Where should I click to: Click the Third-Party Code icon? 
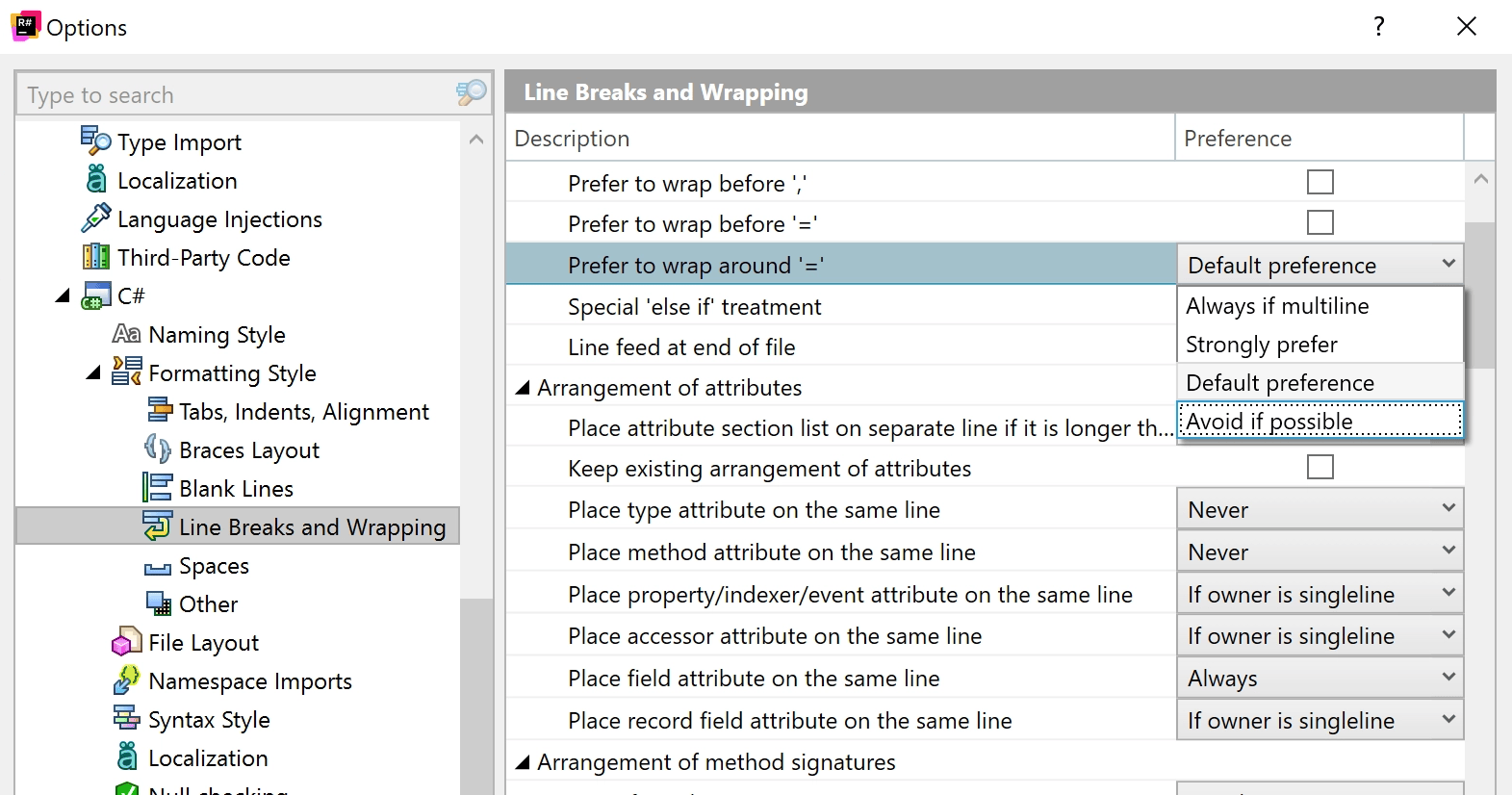click(x=95, y=257)
